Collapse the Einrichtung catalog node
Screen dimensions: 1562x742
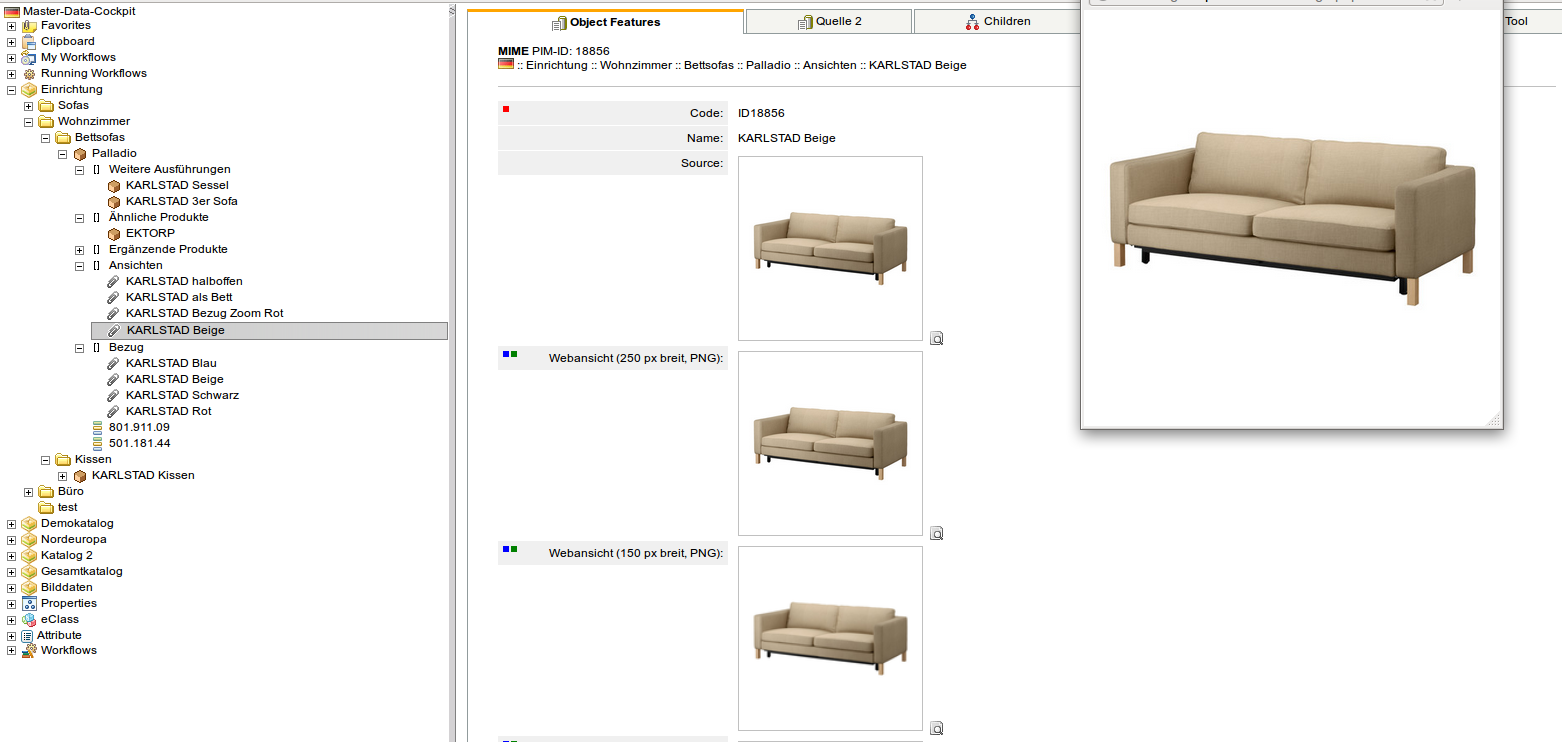coord(11,90)
